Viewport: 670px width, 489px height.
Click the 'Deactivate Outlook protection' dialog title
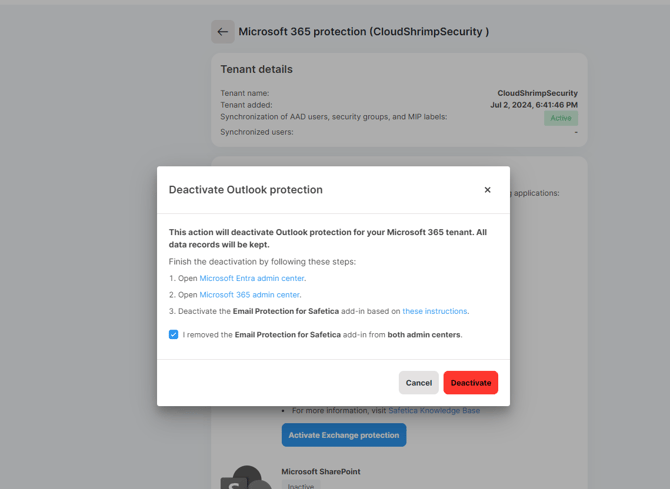click(246, 190)
